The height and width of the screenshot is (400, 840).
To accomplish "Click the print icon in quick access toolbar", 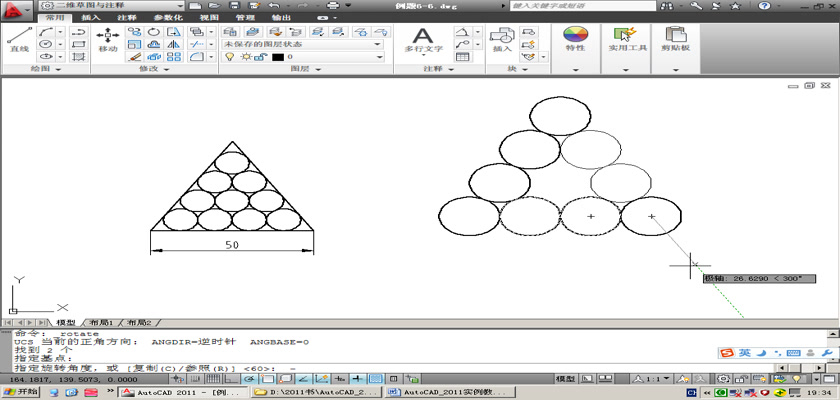I will pyautogui.click(x=333, y=6).
